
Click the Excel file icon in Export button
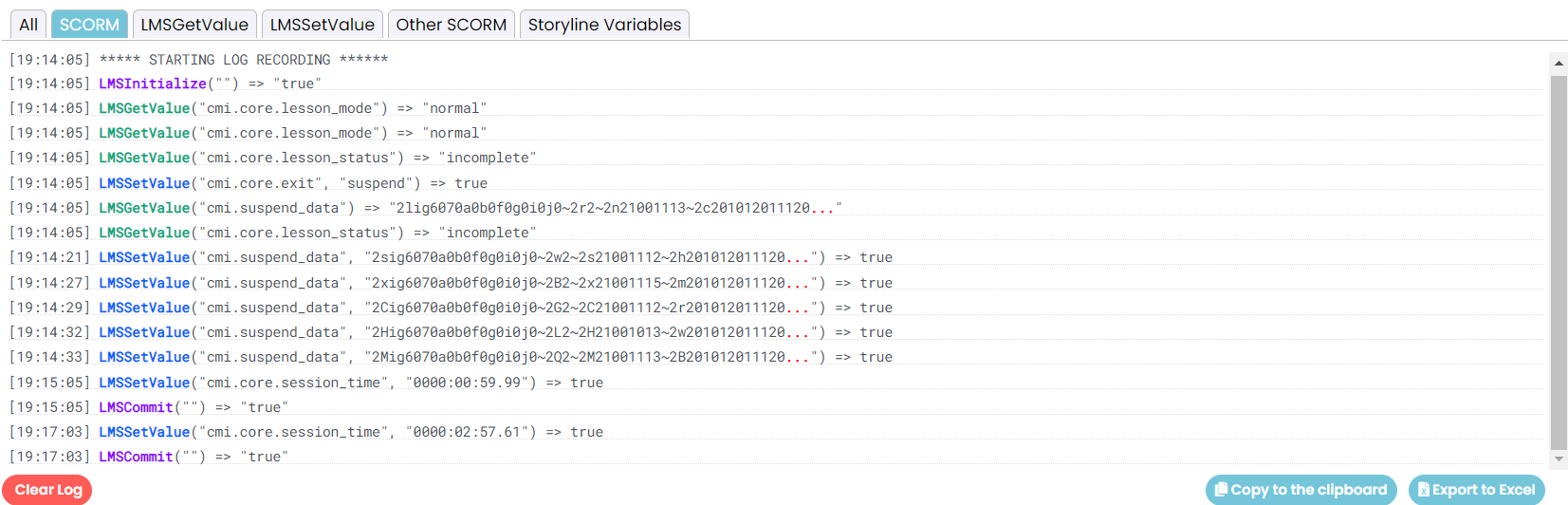click(x=1424, y=490)
